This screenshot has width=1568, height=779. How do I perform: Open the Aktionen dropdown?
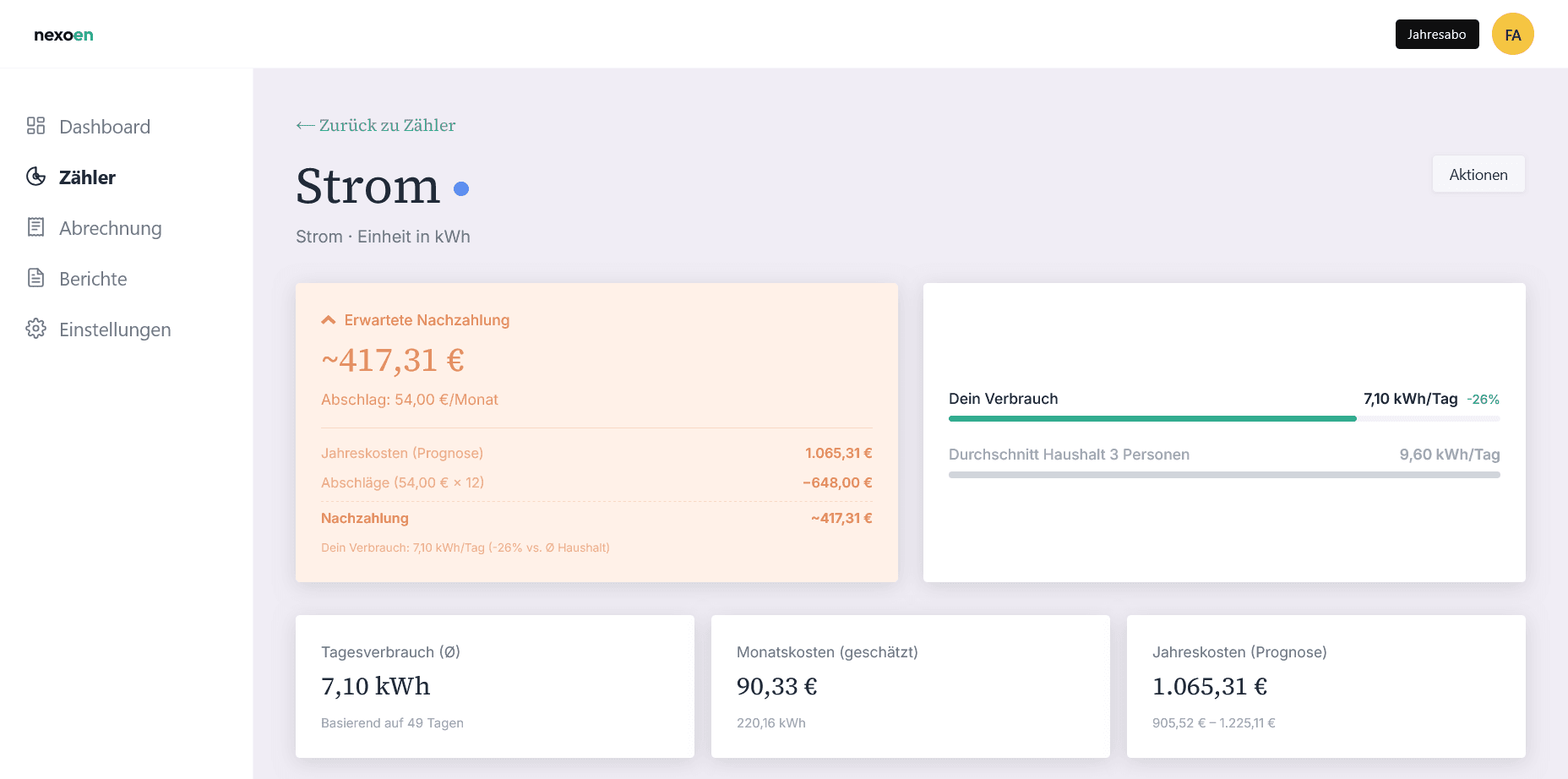(x=1478, y=173)
